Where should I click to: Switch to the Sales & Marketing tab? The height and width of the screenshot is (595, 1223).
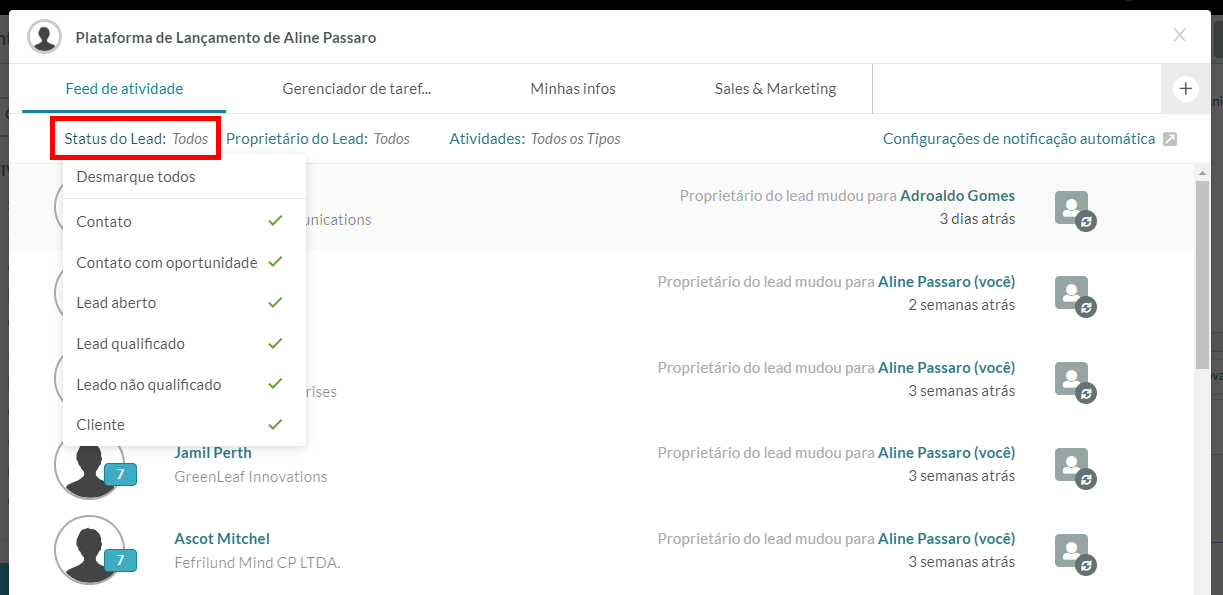775,88
